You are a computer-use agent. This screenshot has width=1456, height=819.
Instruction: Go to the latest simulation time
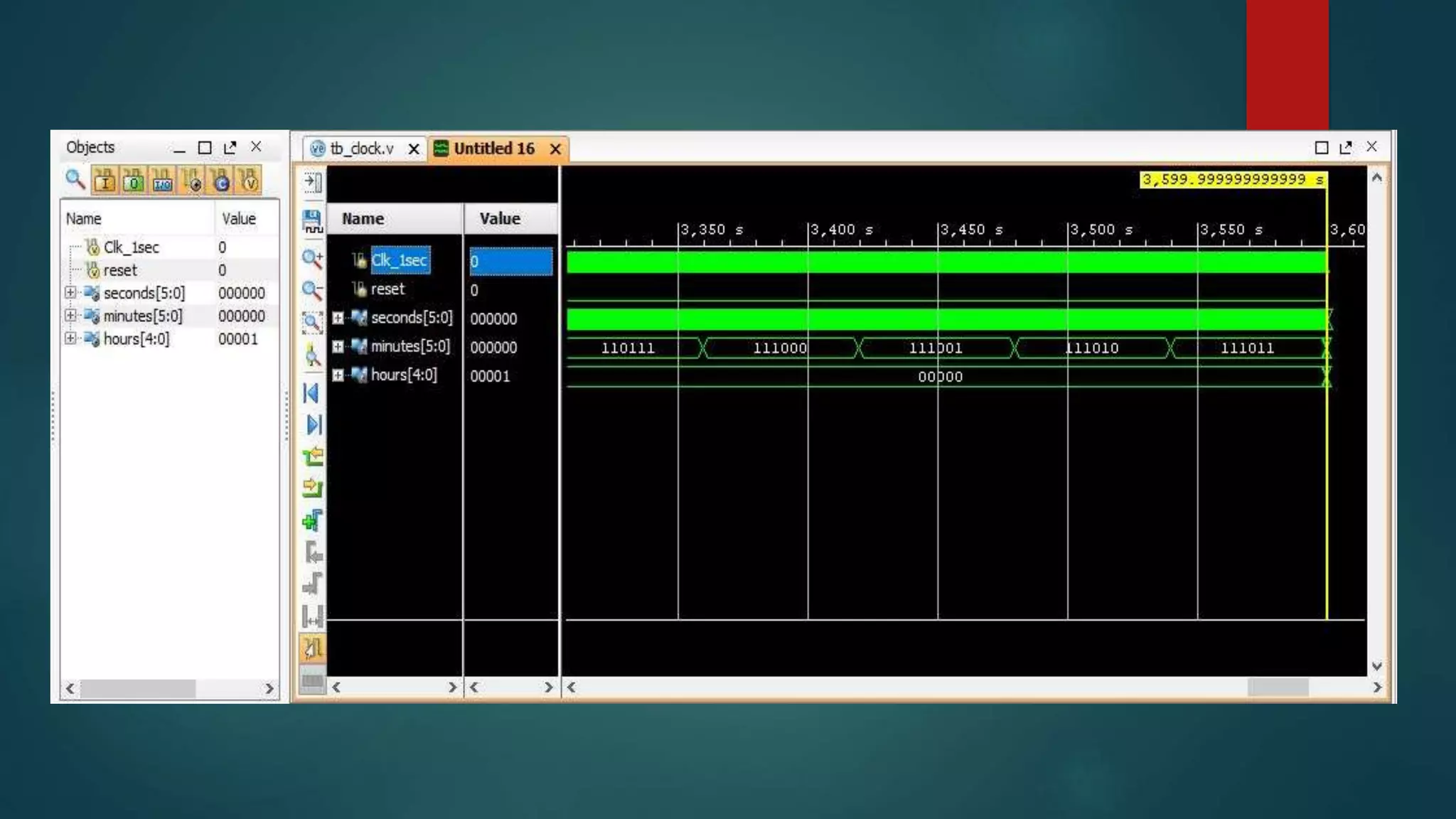[313, 424]
